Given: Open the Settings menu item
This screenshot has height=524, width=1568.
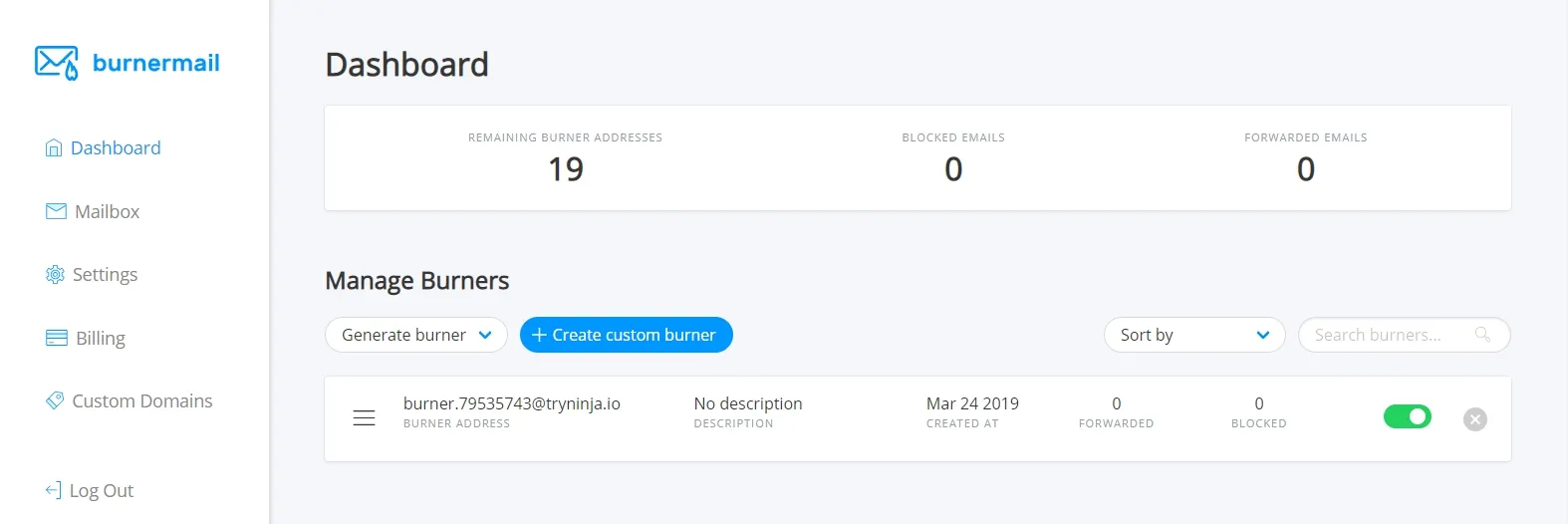Looking at the screenshot, I should click(x=92, y=274).
